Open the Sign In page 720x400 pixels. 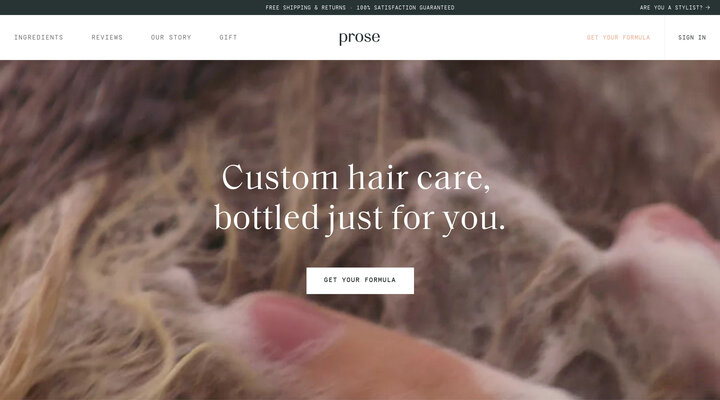pyautogui.click(x=692, y=37)
